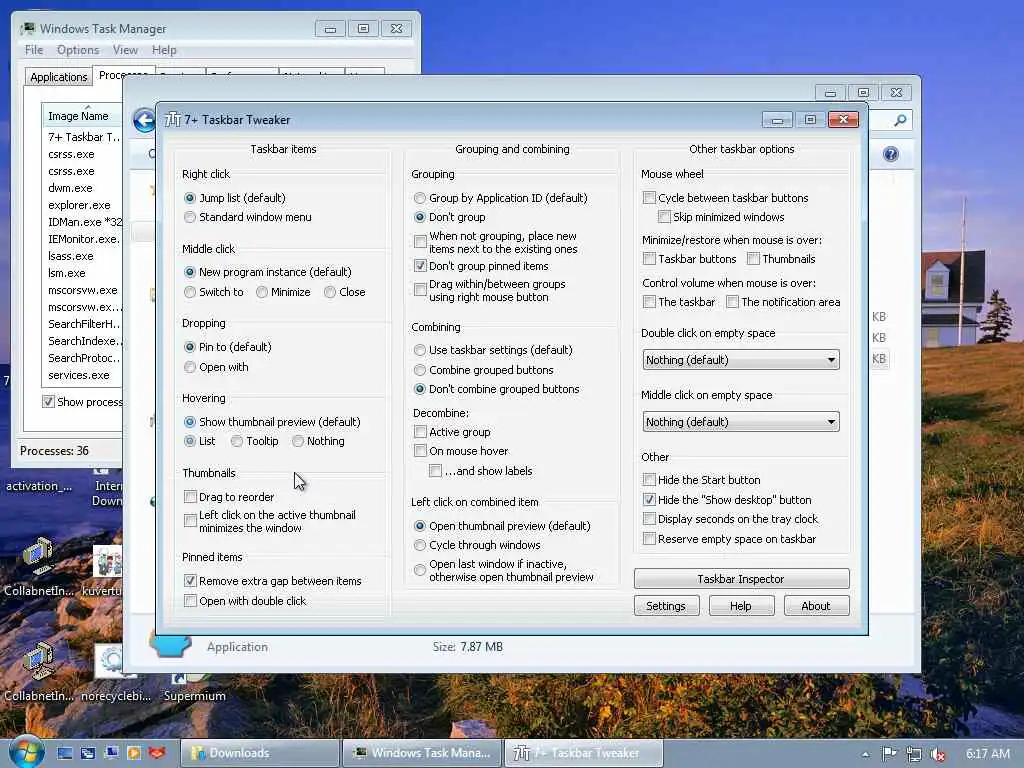Screen dimensions: 1024x768
Task: Open the Supermium desktop shortcut
Action: click(x=195, y=687)
